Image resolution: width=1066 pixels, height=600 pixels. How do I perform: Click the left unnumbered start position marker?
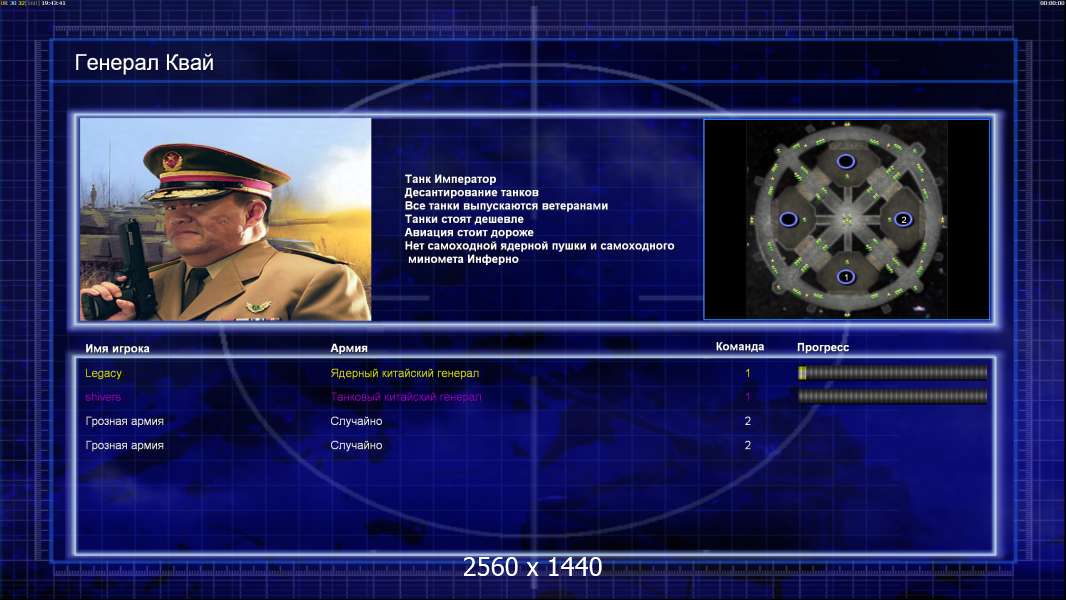(x=788, y=219)
